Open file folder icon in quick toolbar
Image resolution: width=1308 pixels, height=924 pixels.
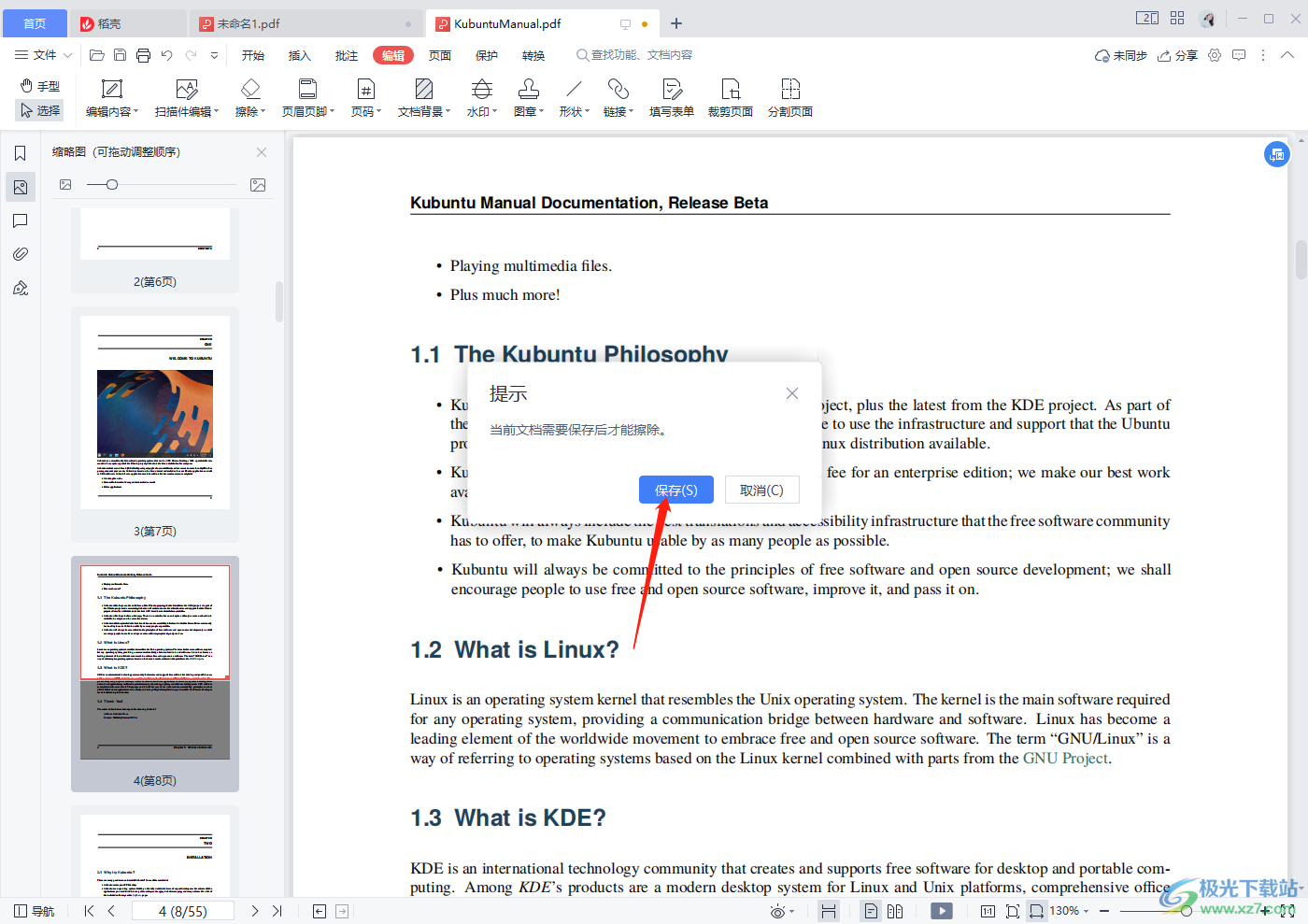[96, 55]
